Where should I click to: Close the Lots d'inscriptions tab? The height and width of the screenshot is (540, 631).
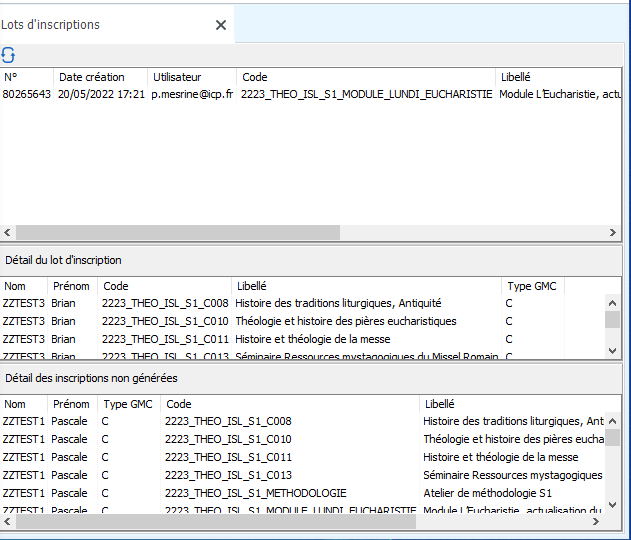221,25
